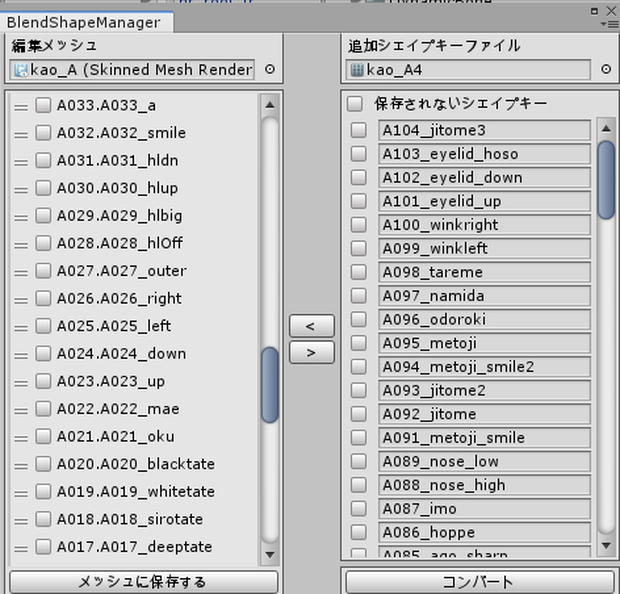Edit the A094_metoji_smile2 name field
The image size is (620, 594).
(x=484, y=367)
